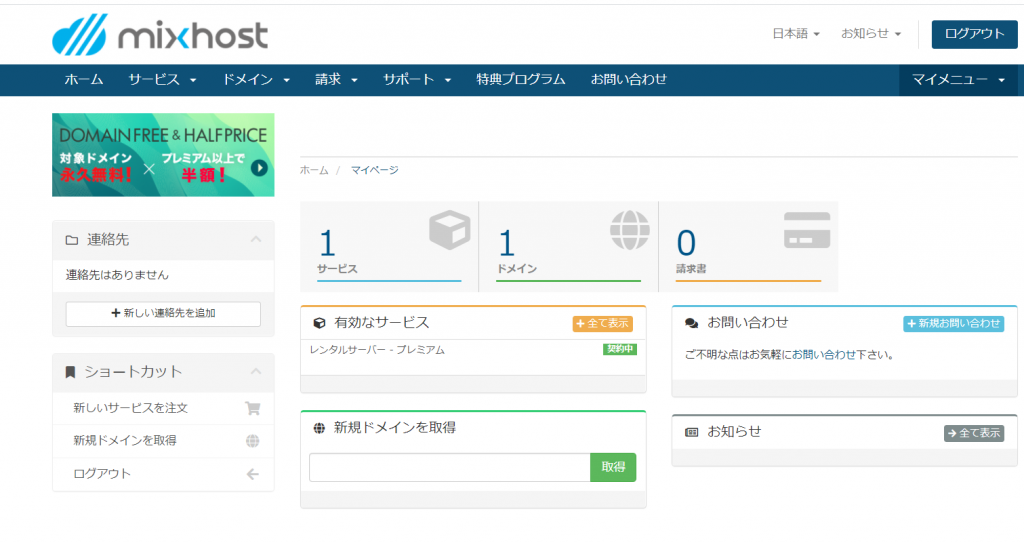Image resolution: width=1024 pixels, height=543 pixels.
Task: Open the お知らせ dropdown in header
Action: (871, 33)
